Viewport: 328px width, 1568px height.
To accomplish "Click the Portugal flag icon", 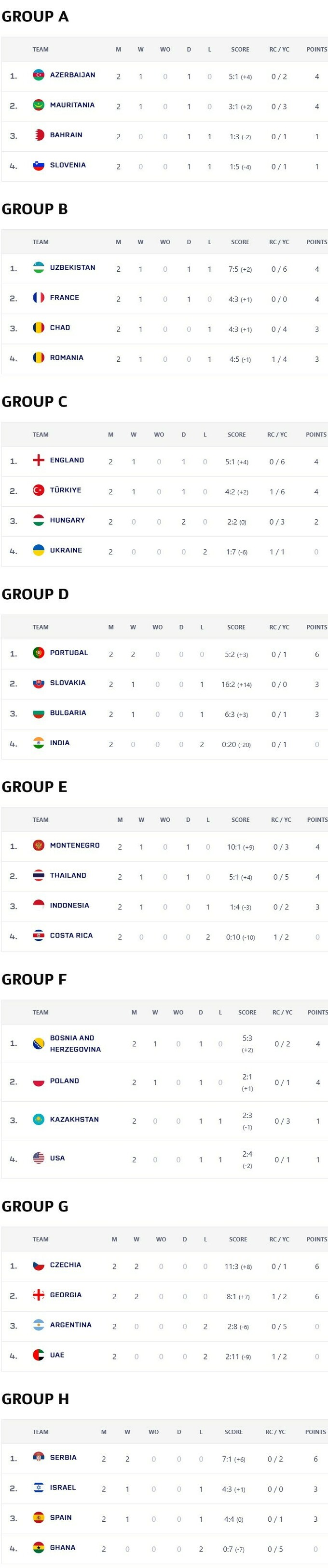I will point(39,653).
